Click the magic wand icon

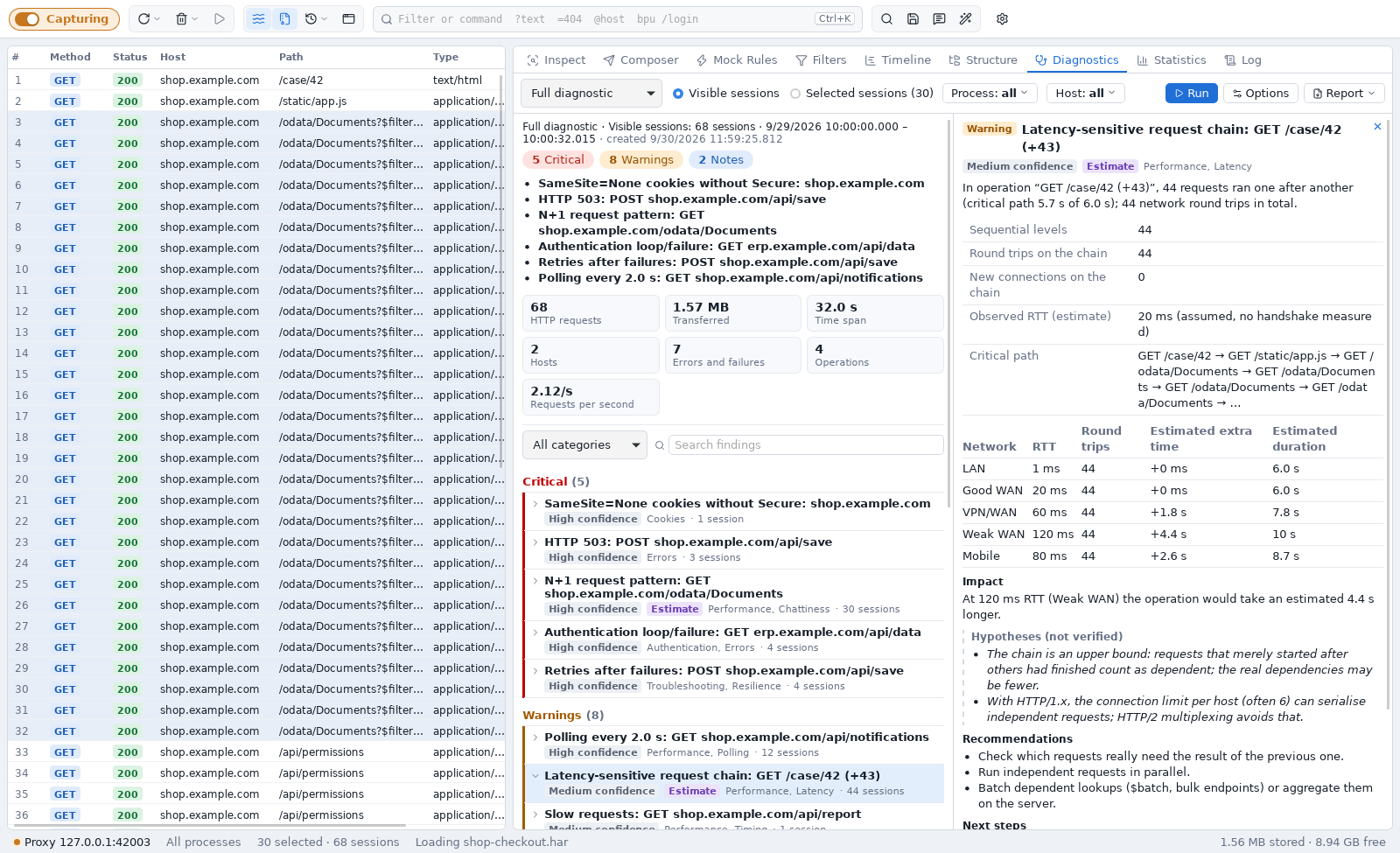tap(965, 18)
